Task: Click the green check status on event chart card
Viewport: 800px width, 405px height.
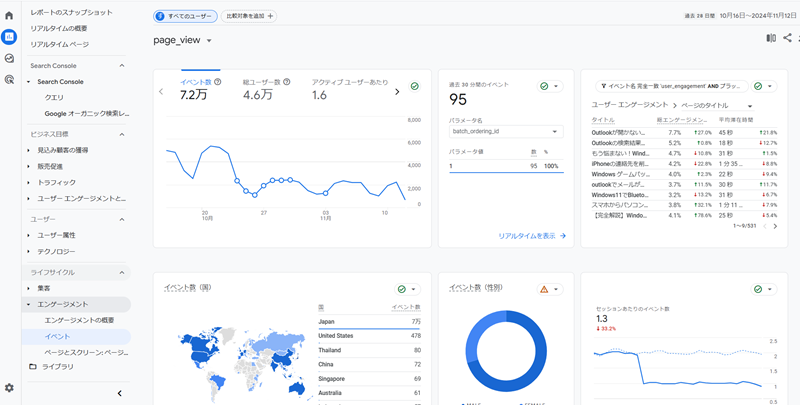Action: pos(414,87)
